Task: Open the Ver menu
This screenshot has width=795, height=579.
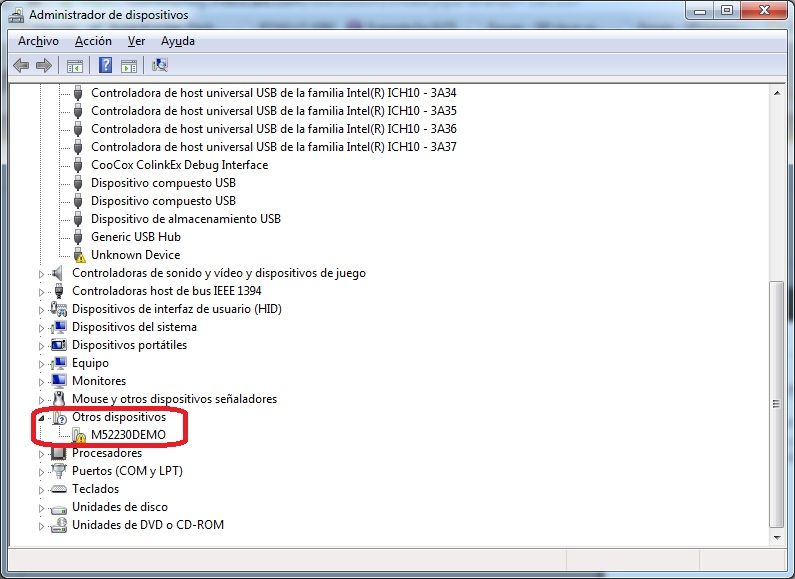Action: point(136,41)
